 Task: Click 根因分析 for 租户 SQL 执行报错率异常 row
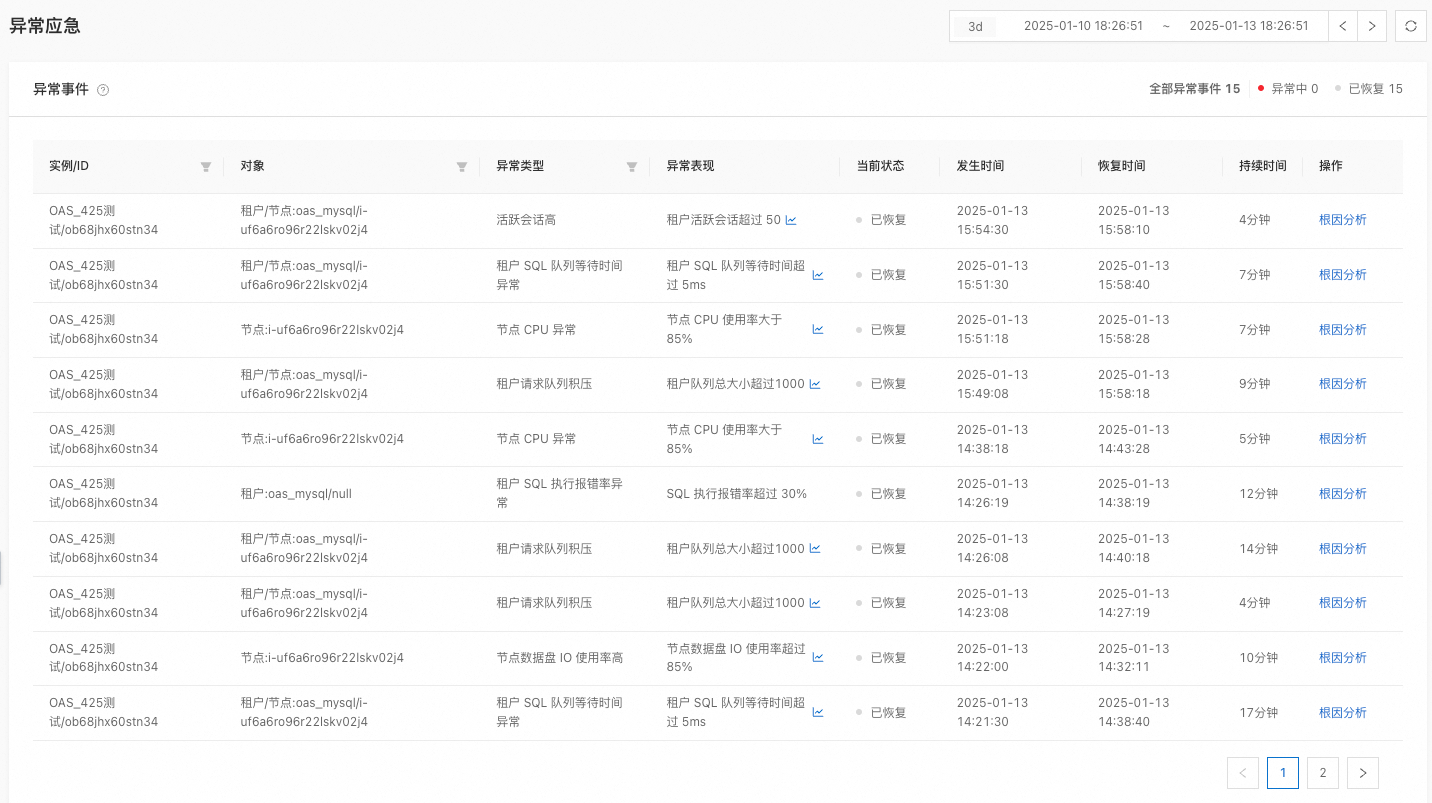click(x=1342, y=494)
